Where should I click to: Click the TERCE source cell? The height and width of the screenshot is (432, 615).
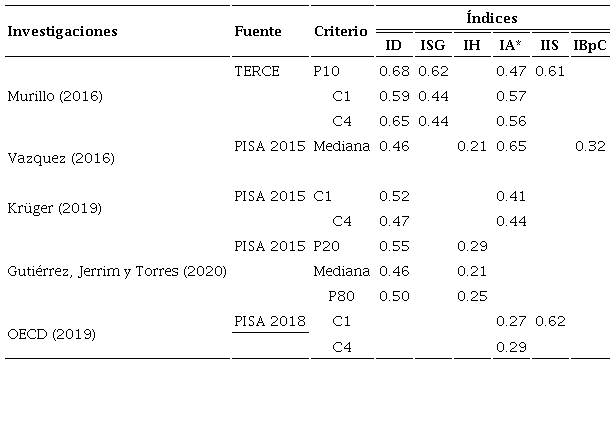(x=257, y=72)
